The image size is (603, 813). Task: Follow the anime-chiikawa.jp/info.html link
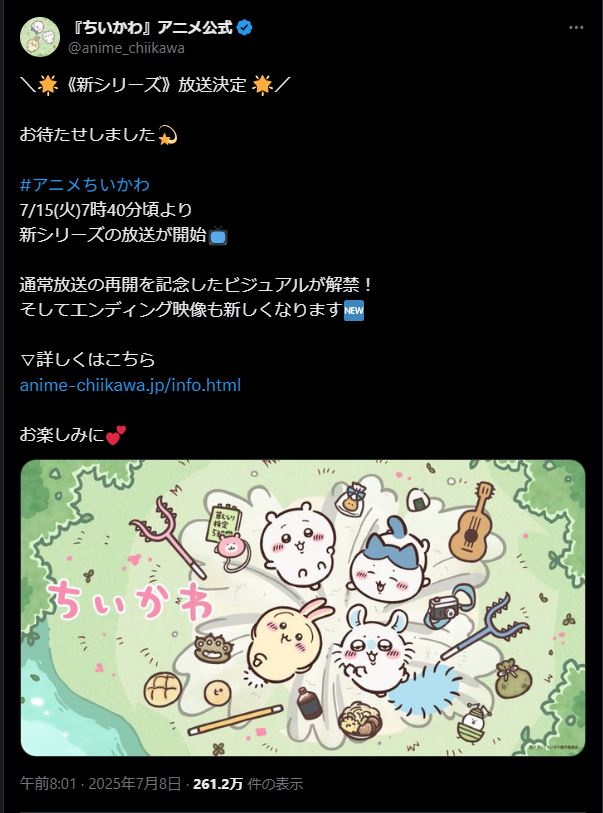(130, 385)
